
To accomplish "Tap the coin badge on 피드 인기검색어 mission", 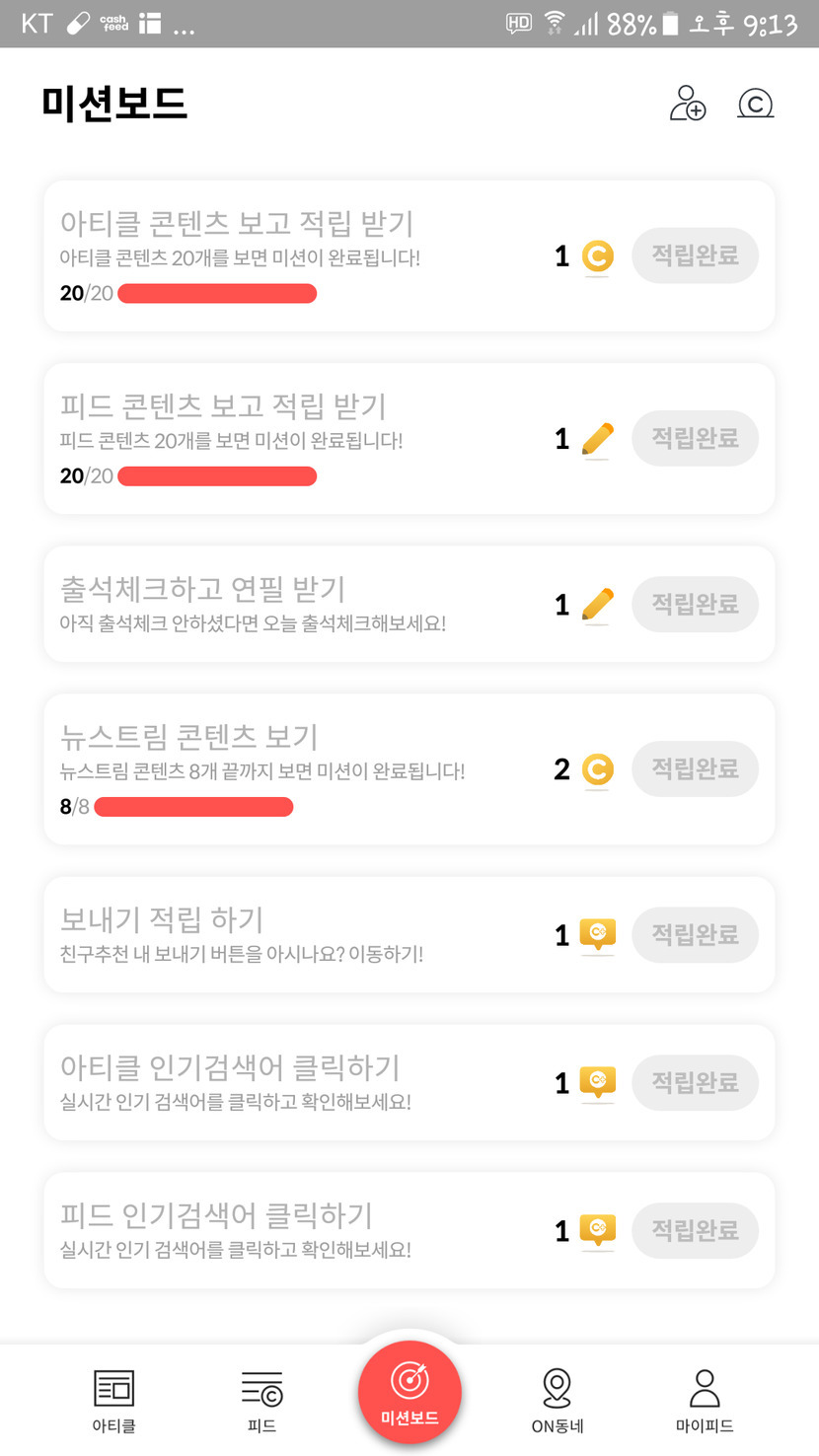I will point(597,1230).
